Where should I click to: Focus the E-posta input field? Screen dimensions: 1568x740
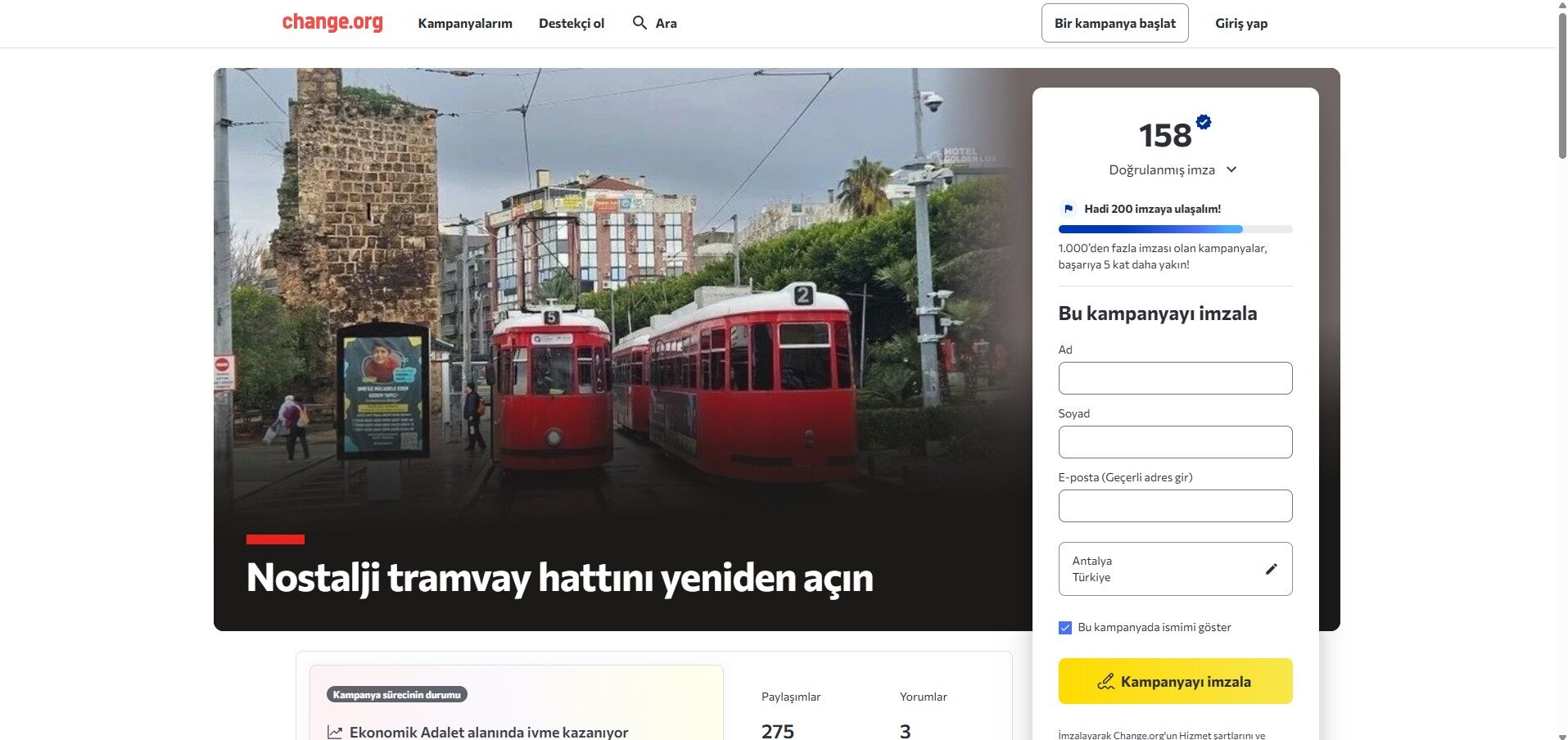pos(1175,506)
